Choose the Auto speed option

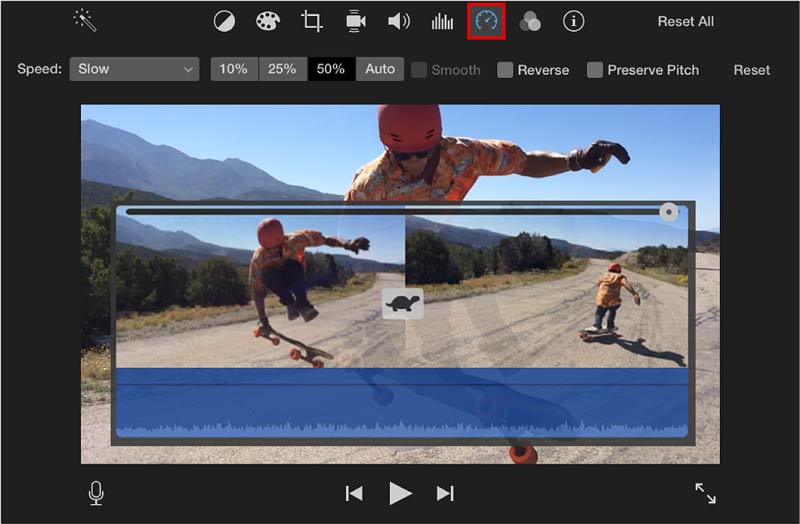[380, 69]
